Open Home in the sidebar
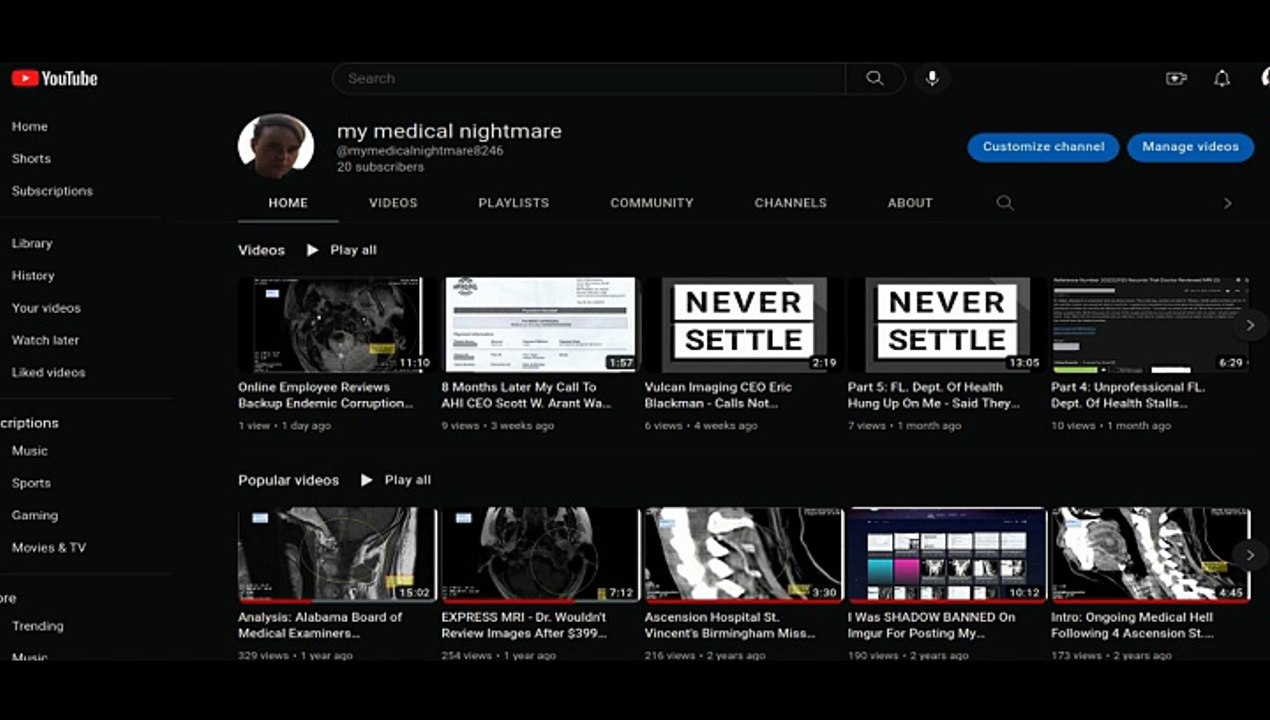 (x=30, y=127)
